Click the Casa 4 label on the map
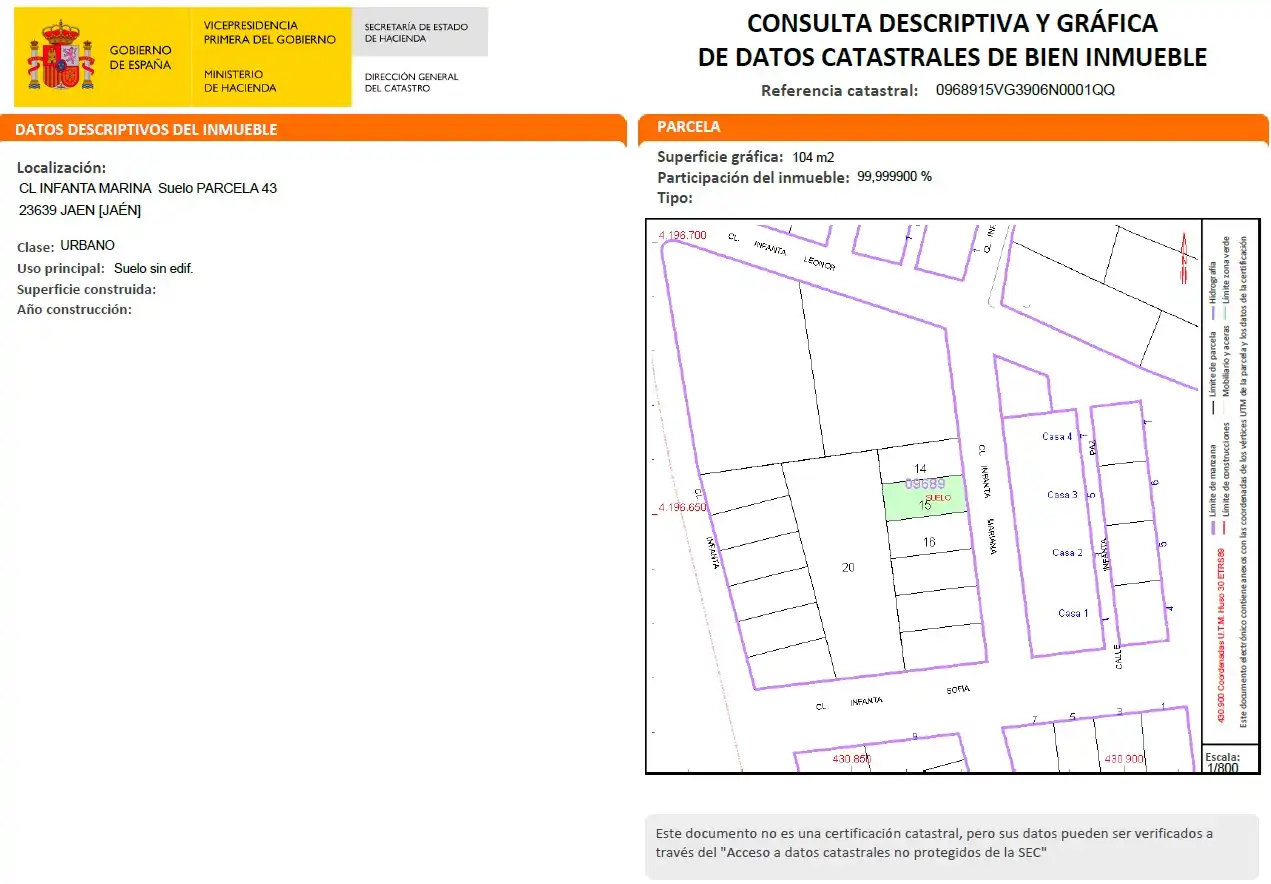The width and height of the screenshot is (1271, 884). click(1057, 436)
